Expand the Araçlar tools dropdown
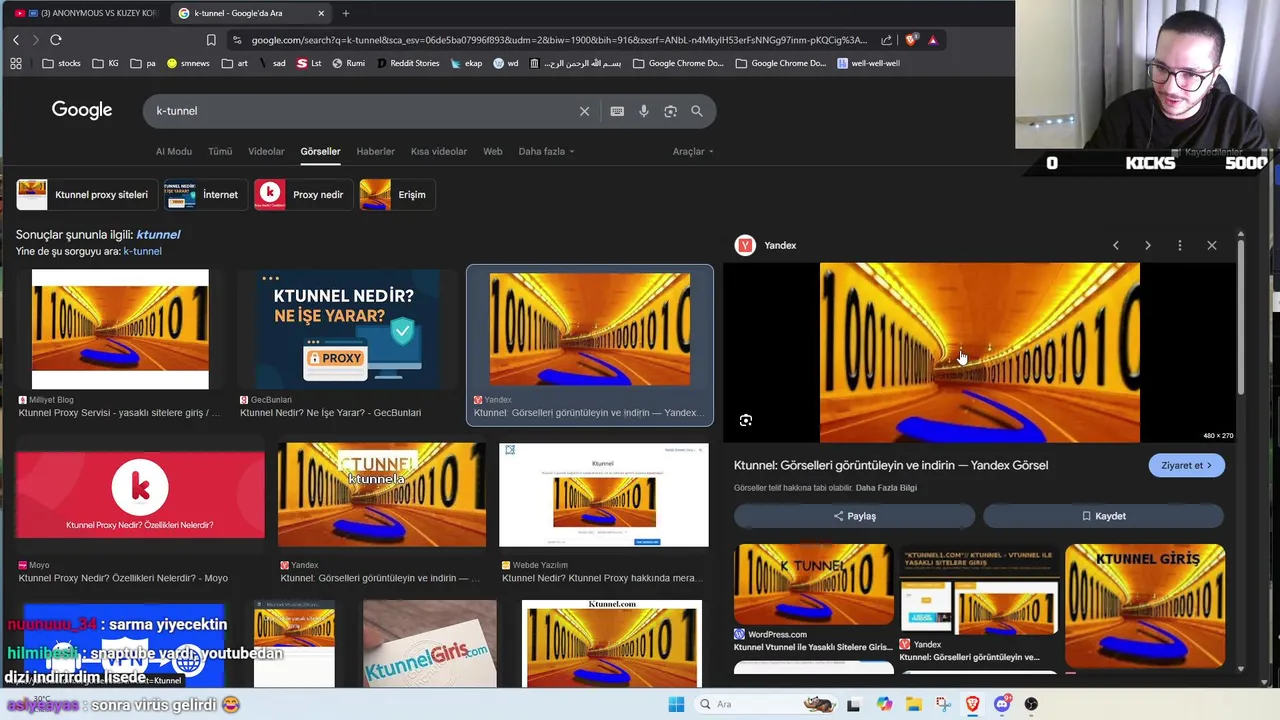1280x720 pixels. pyautogui.click(x=693, y=152)
